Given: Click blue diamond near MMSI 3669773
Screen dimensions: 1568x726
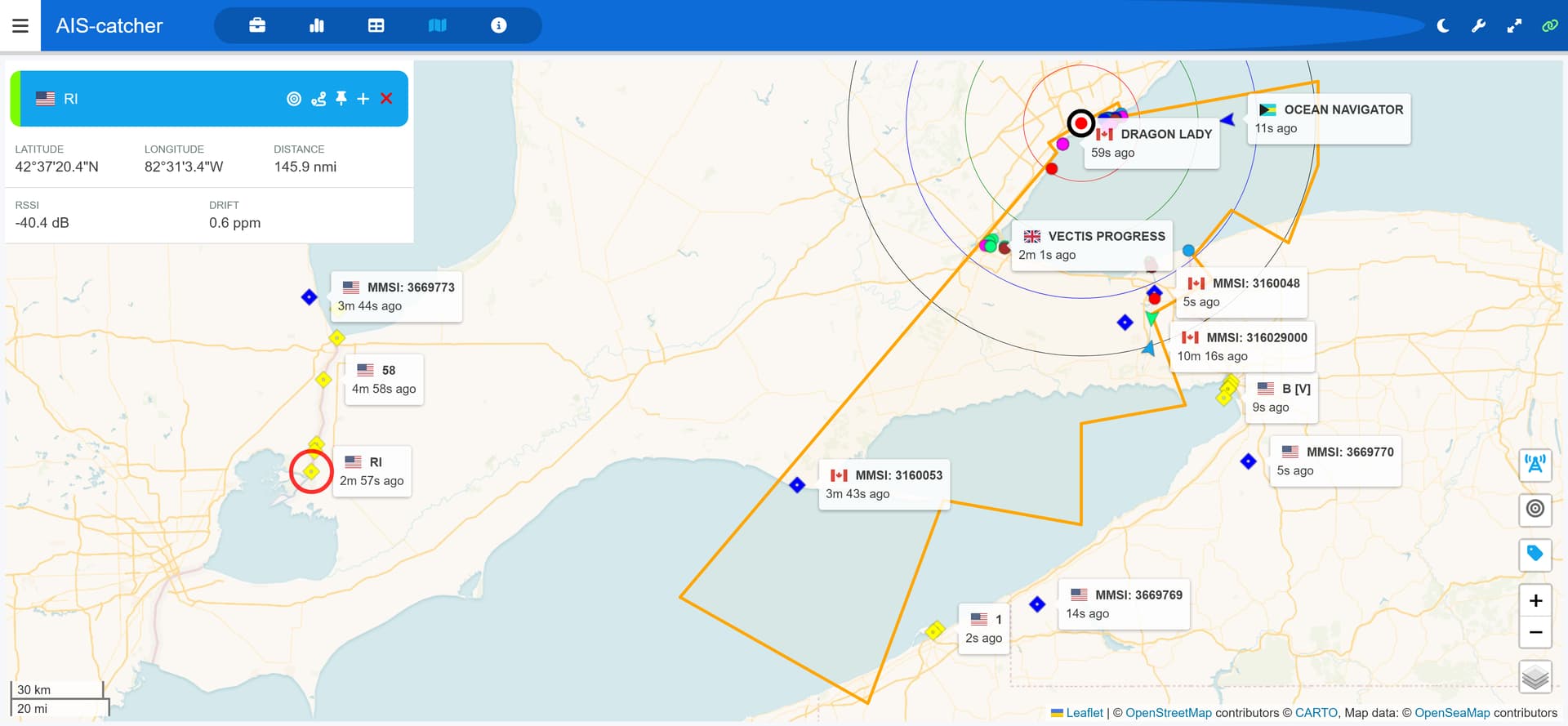Looking at the screenshot, I should (309, 297).
